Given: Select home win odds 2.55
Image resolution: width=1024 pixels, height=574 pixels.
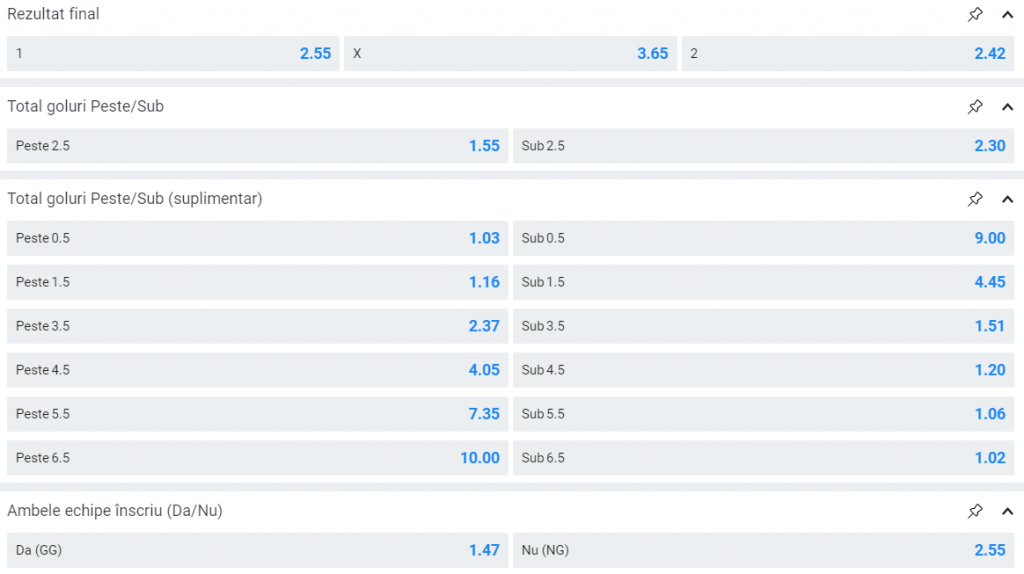Looking at the screenshot, I should click(173, 54).
